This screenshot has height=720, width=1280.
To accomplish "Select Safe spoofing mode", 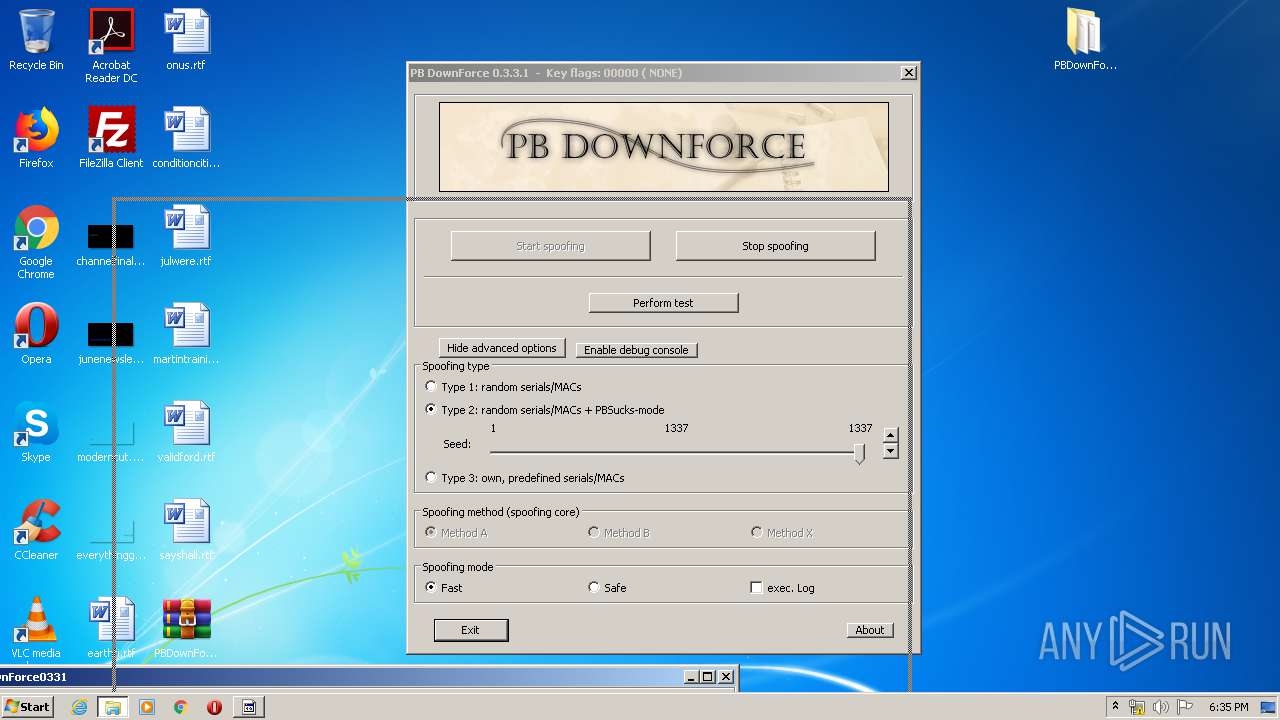I will [x=594, y=588].
